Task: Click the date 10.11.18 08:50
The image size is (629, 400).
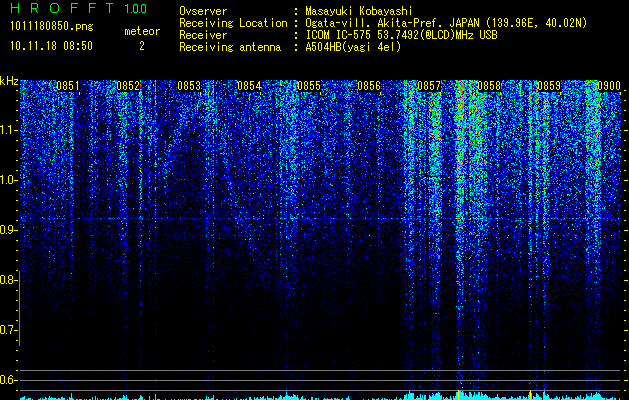Action: [52, 46]
